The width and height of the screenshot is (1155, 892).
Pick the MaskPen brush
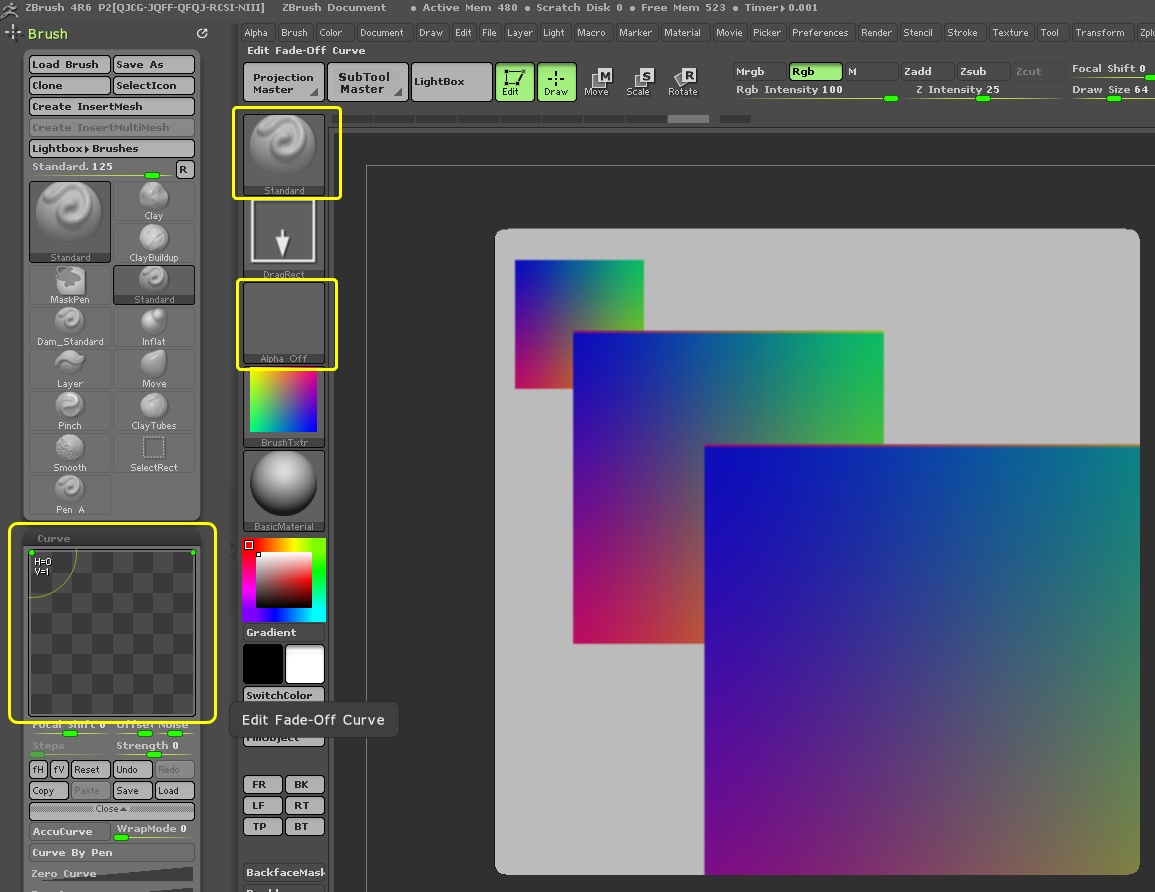(70, 285)
